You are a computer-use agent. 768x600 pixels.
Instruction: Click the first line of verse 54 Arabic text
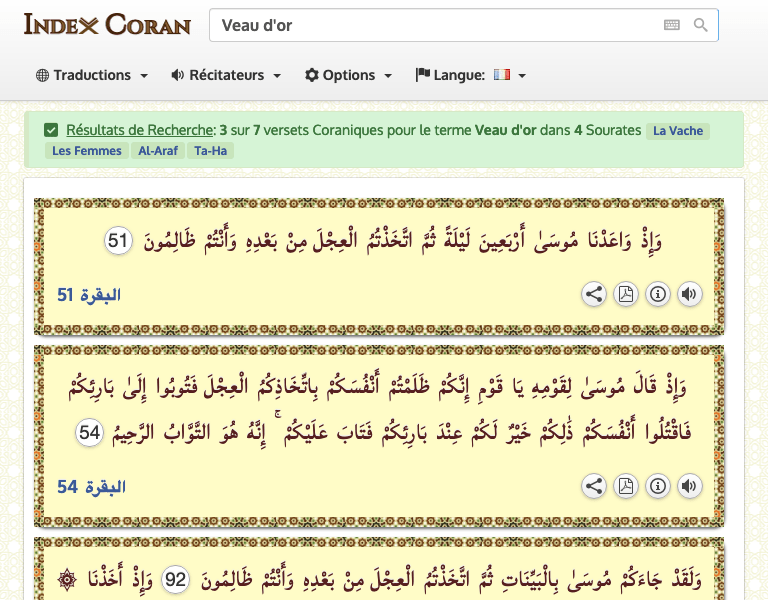(x=378, y=386)
